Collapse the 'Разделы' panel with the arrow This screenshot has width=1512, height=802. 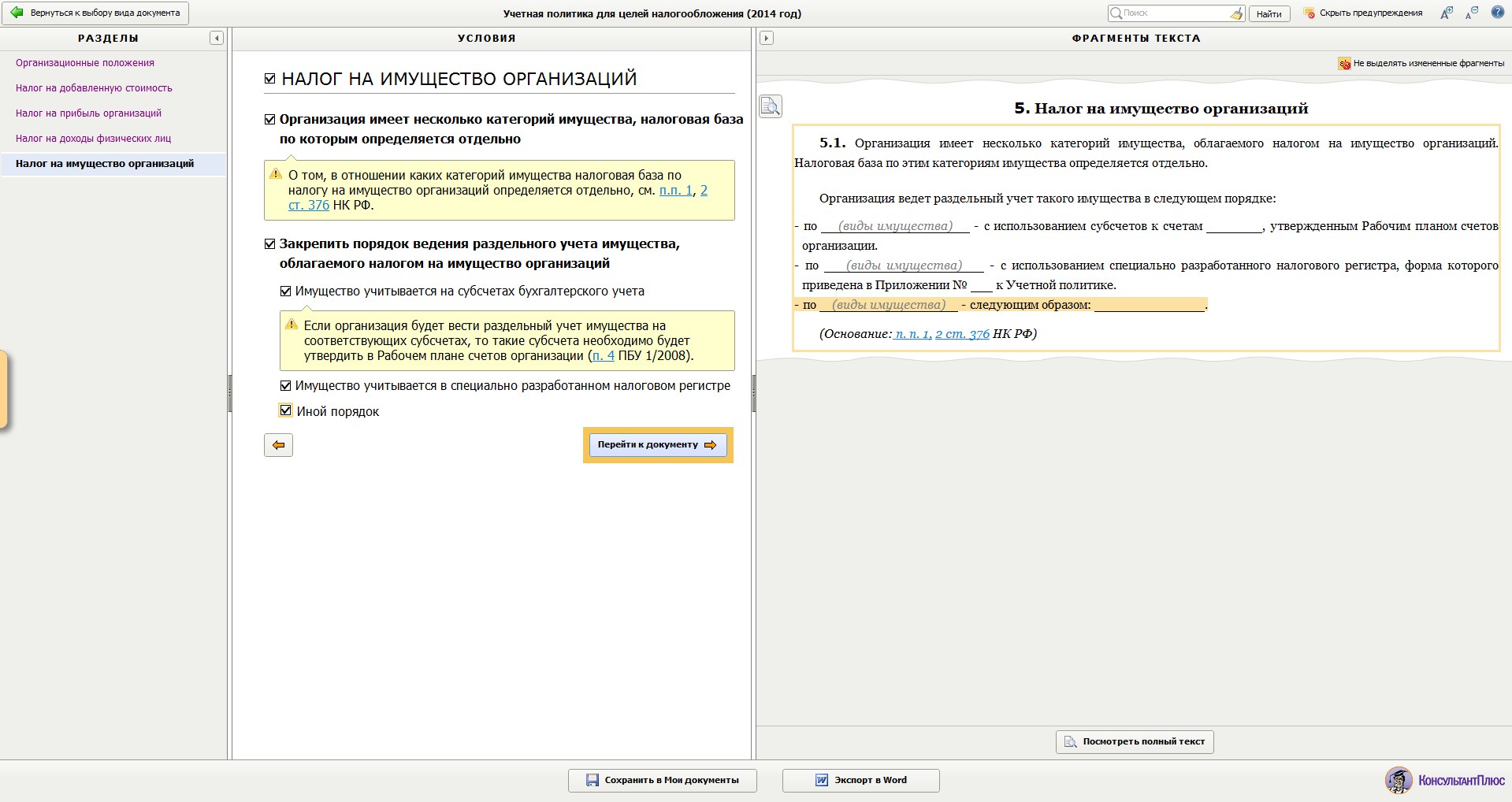click(x=217, y=38)
